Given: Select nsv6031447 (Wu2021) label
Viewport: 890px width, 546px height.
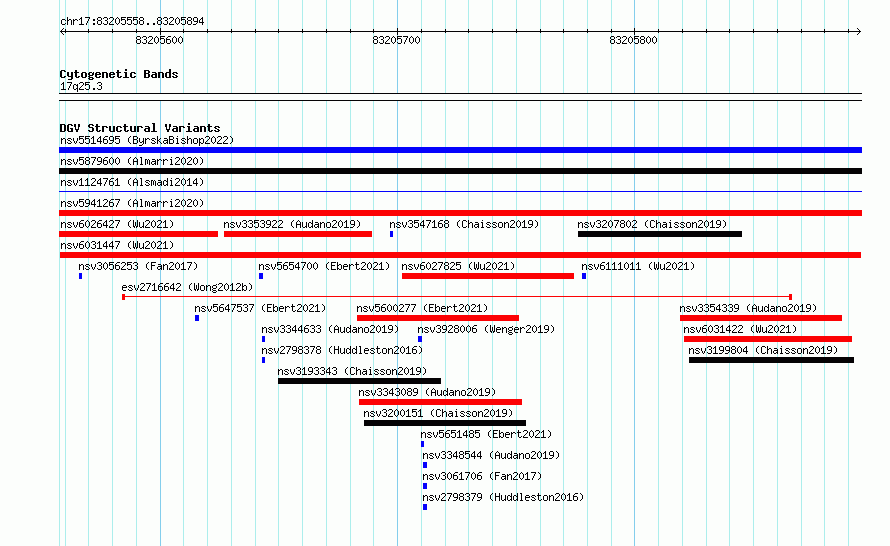Looking at the screenshot, I should click(117, 245).
